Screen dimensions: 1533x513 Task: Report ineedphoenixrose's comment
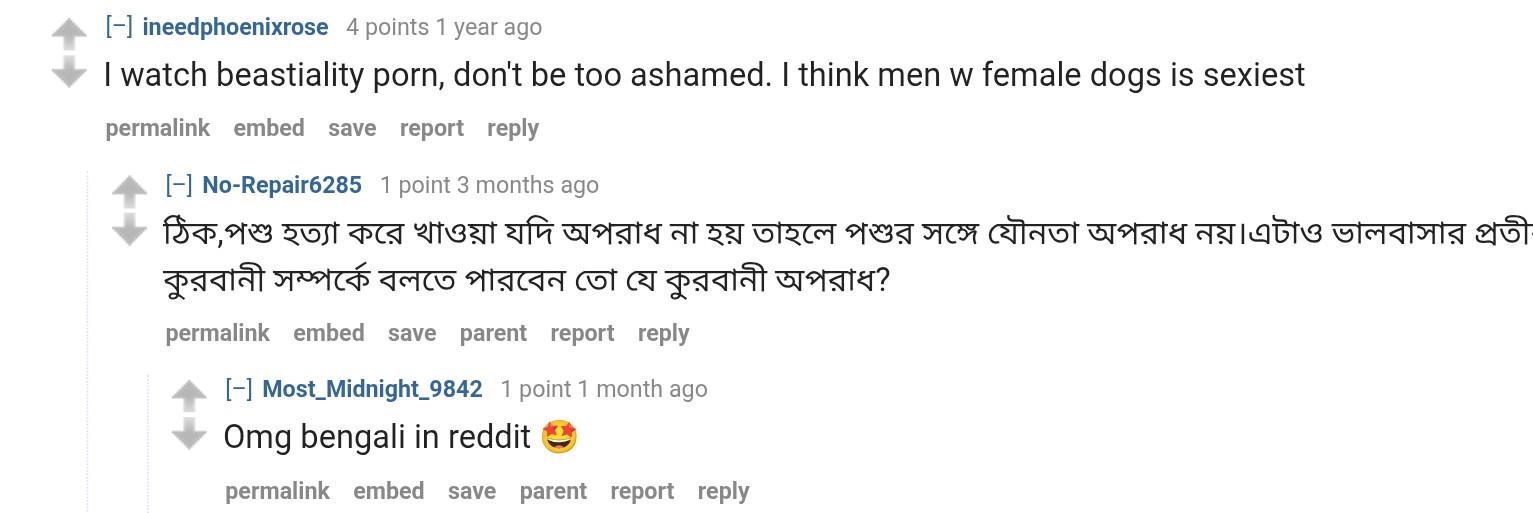pyautogui.click(x=432, y=128)
